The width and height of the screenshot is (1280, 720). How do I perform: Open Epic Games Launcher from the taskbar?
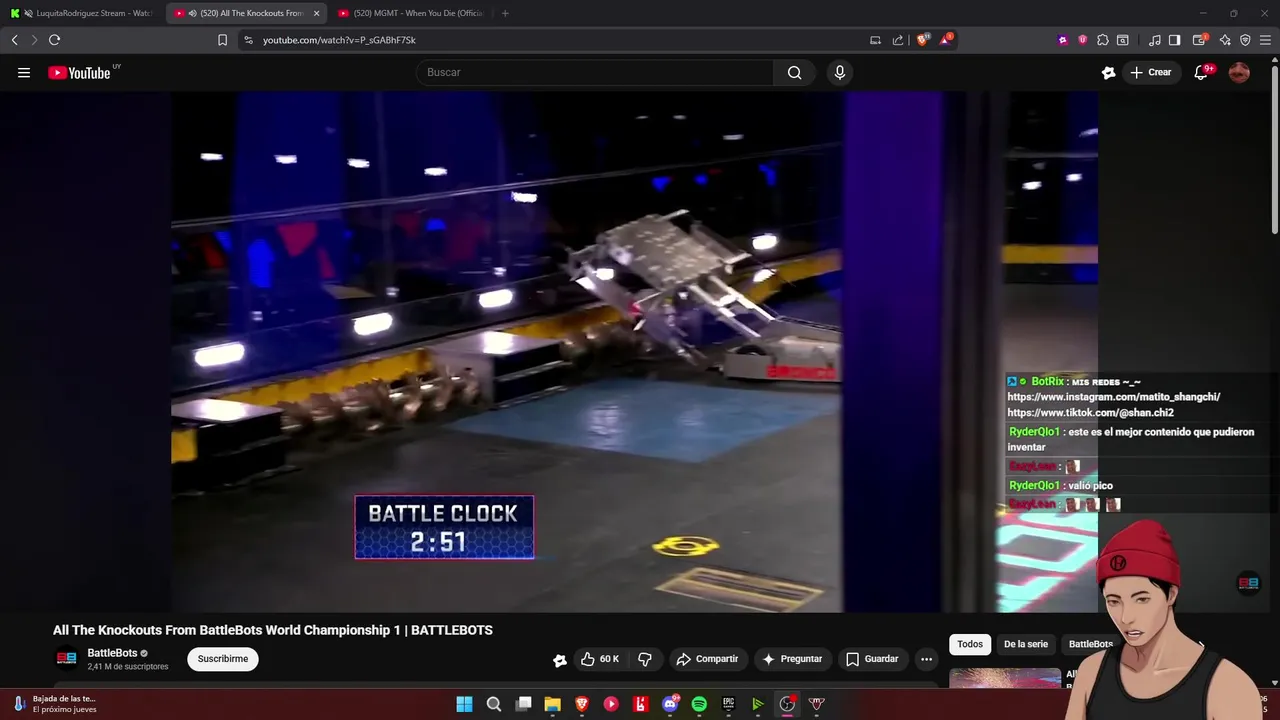click(728, 704)
